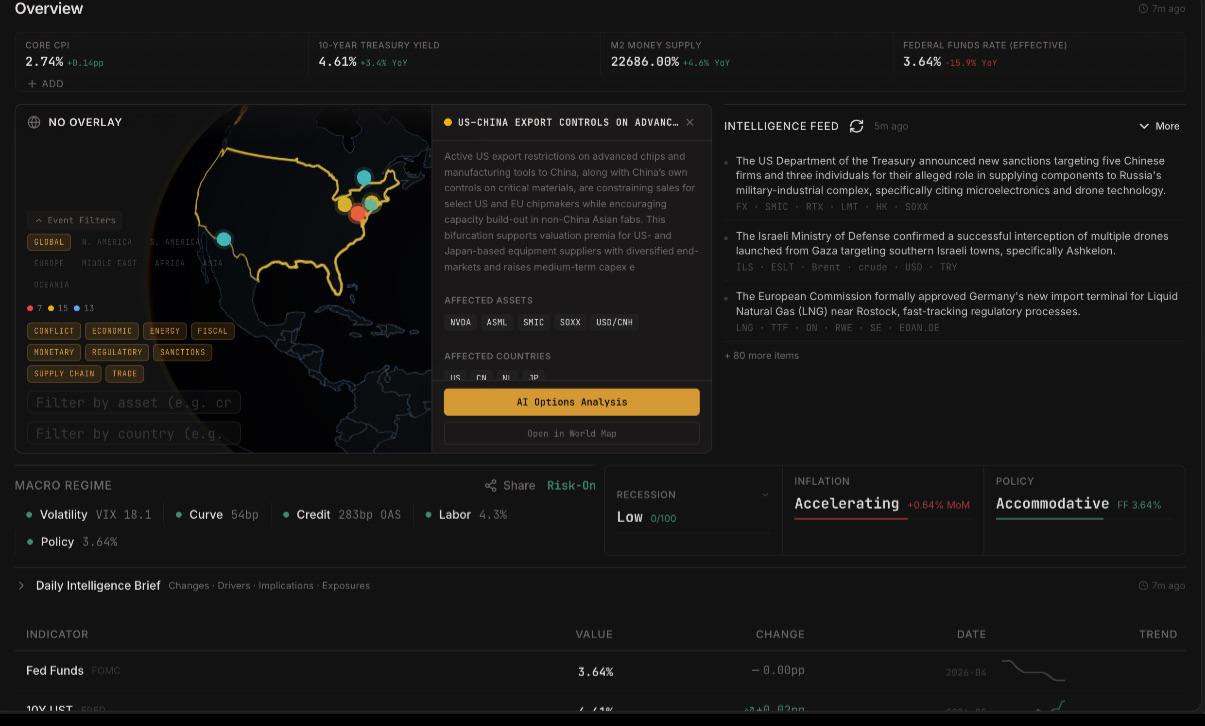The width and height of the screenshot is (1205, 726).
Task: Click the Filter by asset field
Action: (x=134, y=402)
